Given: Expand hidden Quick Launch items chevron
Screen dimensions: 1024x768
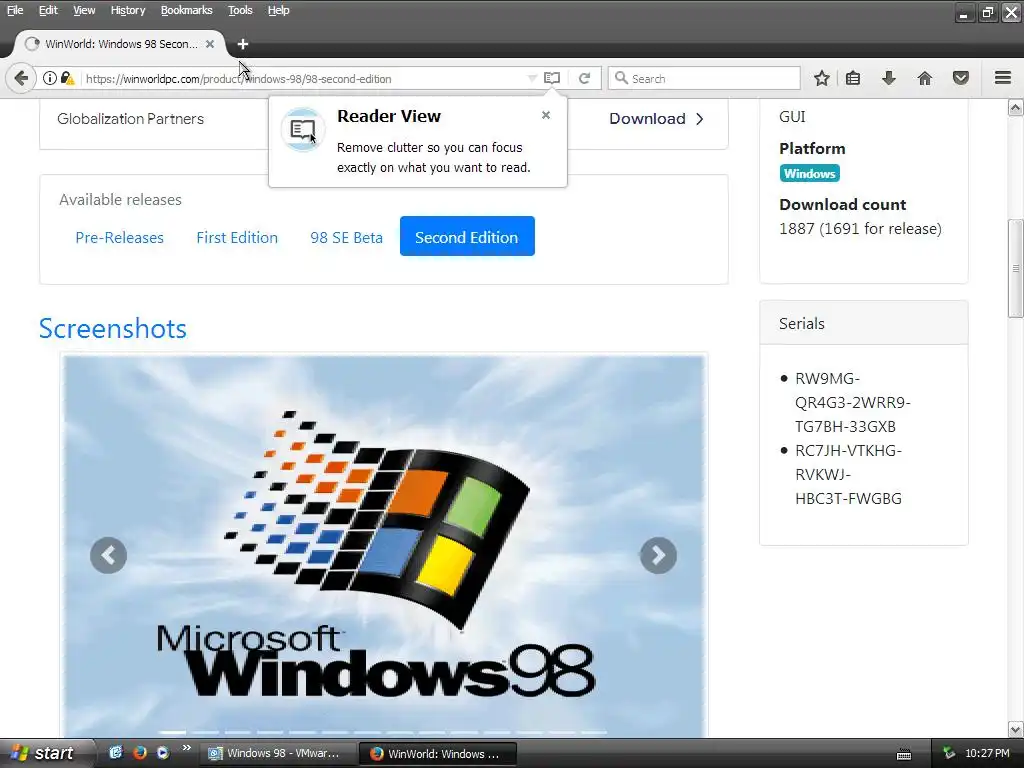Looking at the screenshot, I should tap(186, 748).
